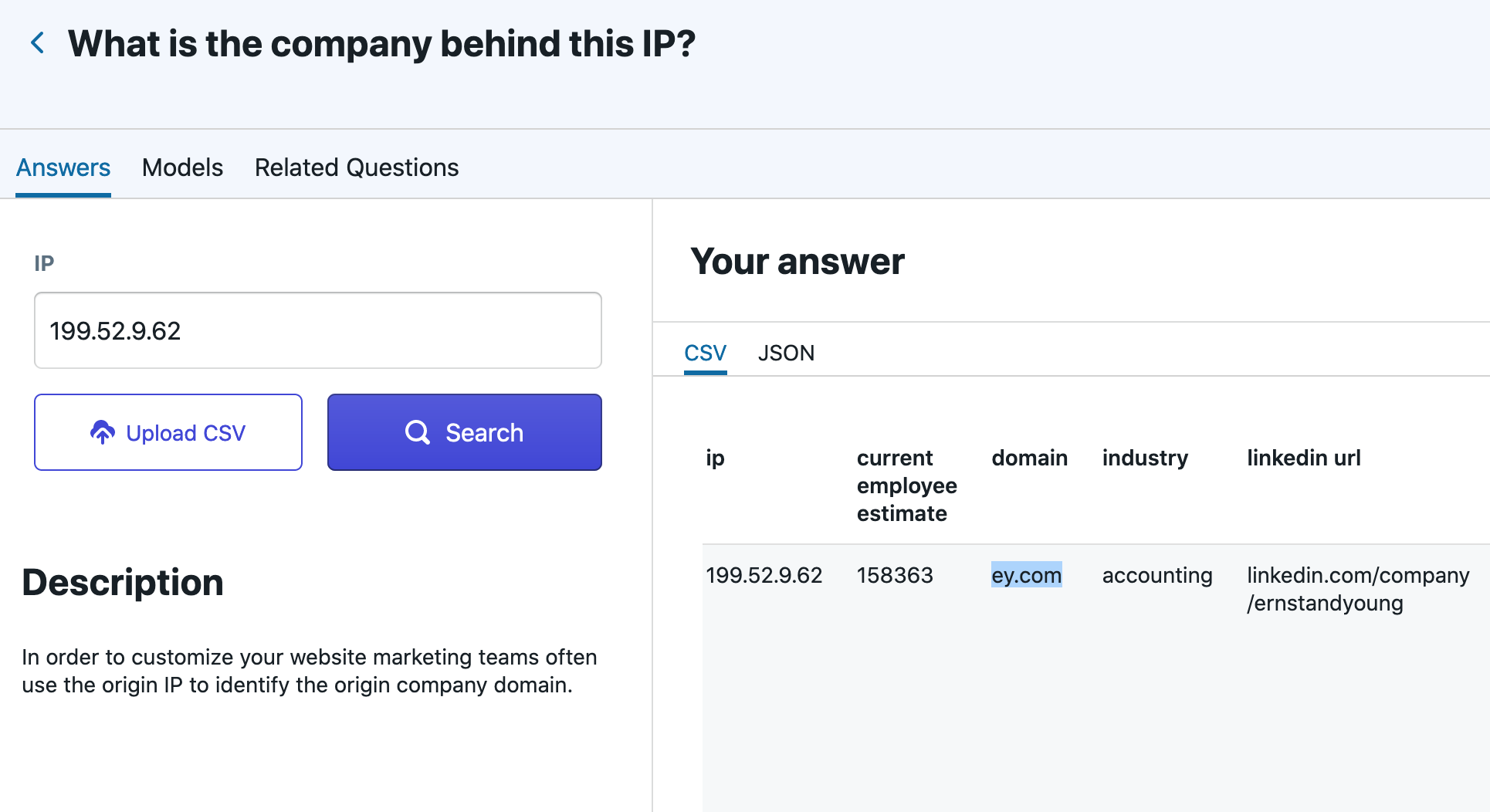Click the linkedin url column header
The image size is (1490, 812).
tap(1303, 458)
